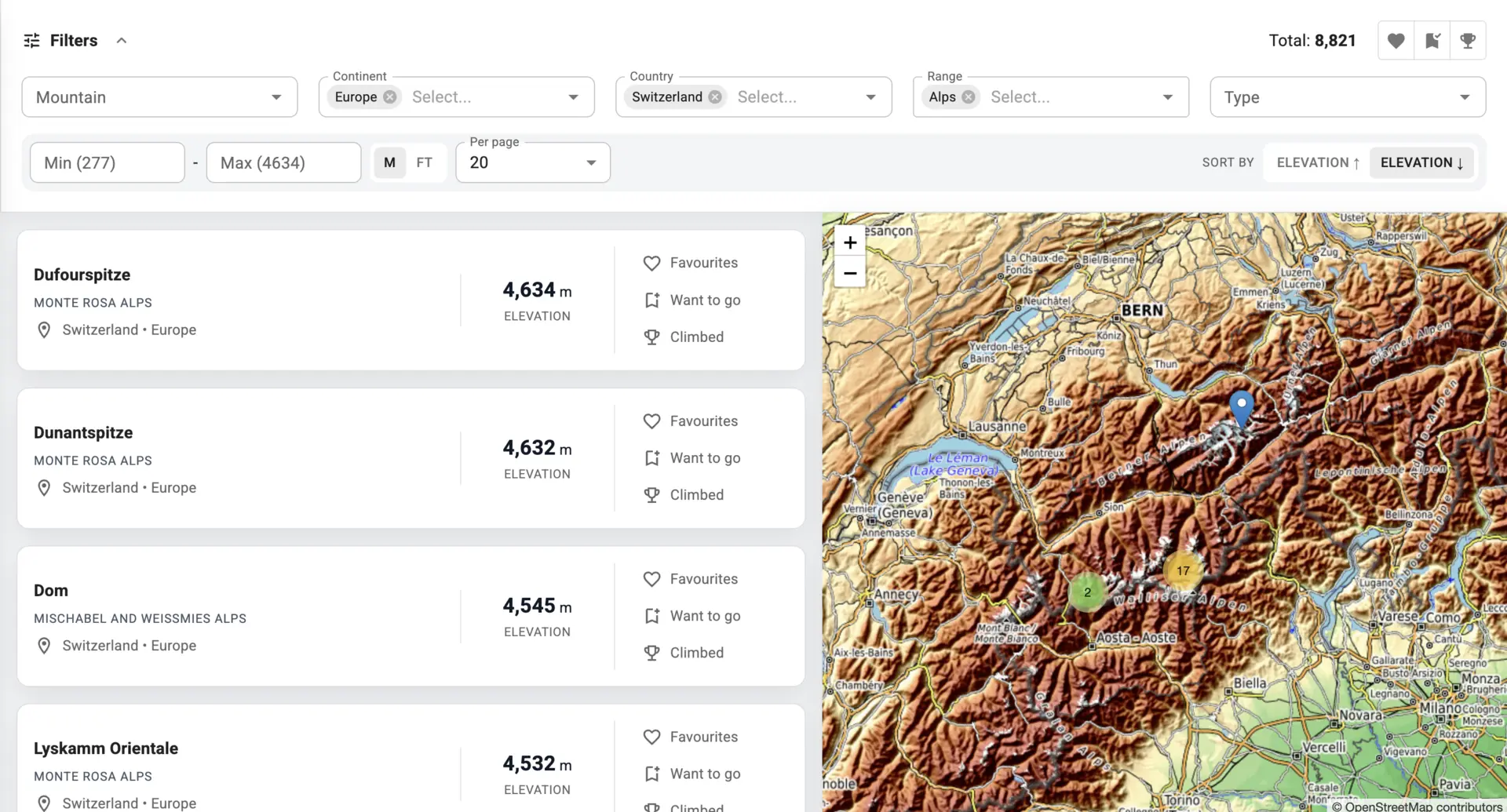Screen dimensions: 1507x812
Task: Mark Dufourspitze as Want to go
Action: click(x=691, y=300)
